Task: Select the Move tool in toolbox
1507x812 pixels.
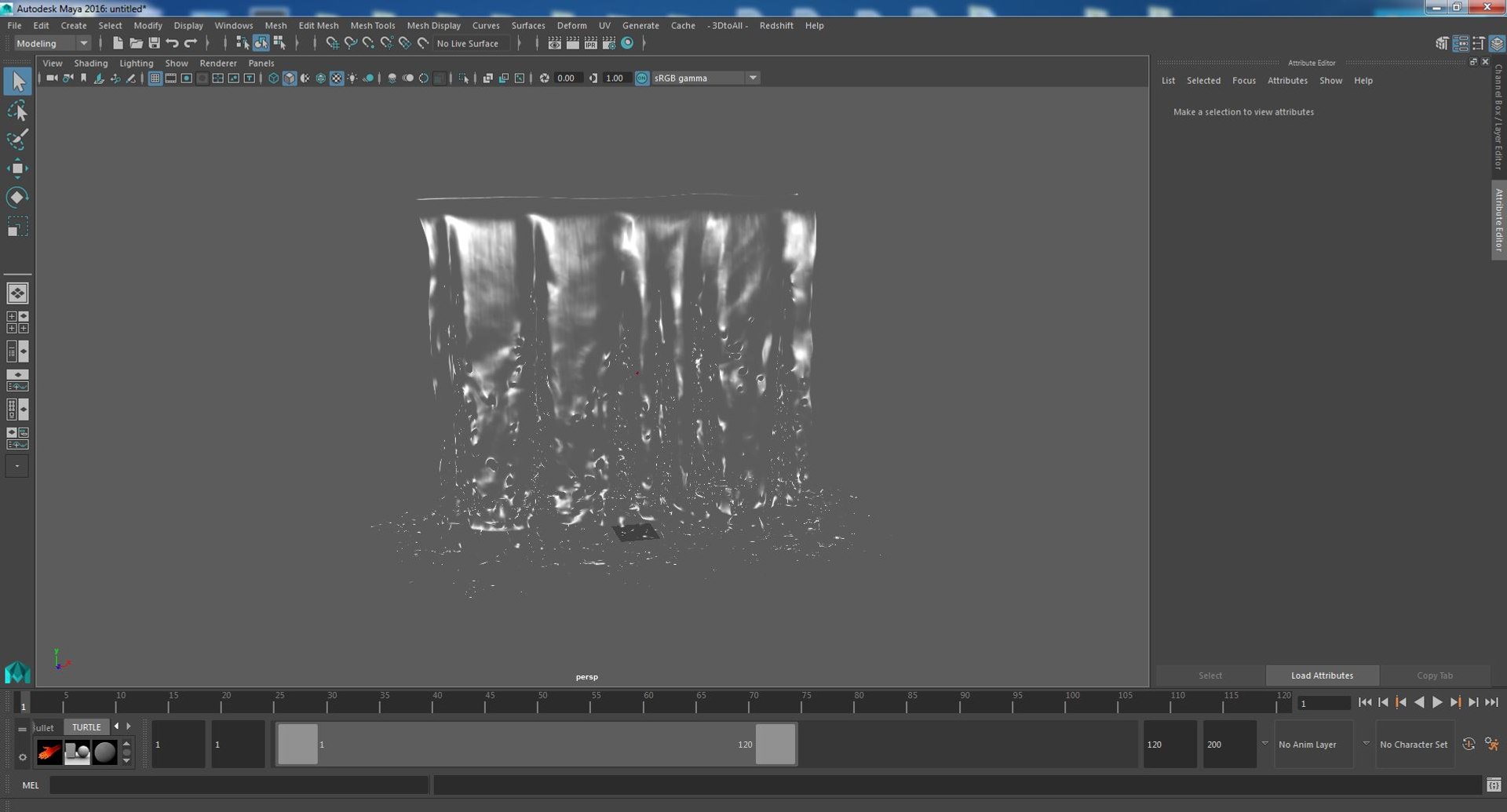Action: pos(17,169)
